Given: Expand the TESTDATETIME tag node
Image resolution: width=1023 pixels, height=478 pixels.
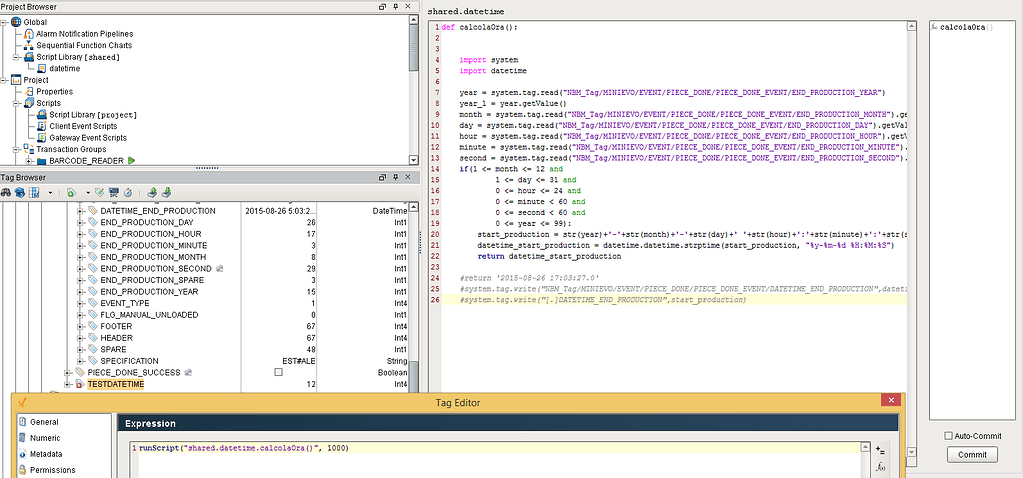Looking at the screenshot, I should (68, 384).
